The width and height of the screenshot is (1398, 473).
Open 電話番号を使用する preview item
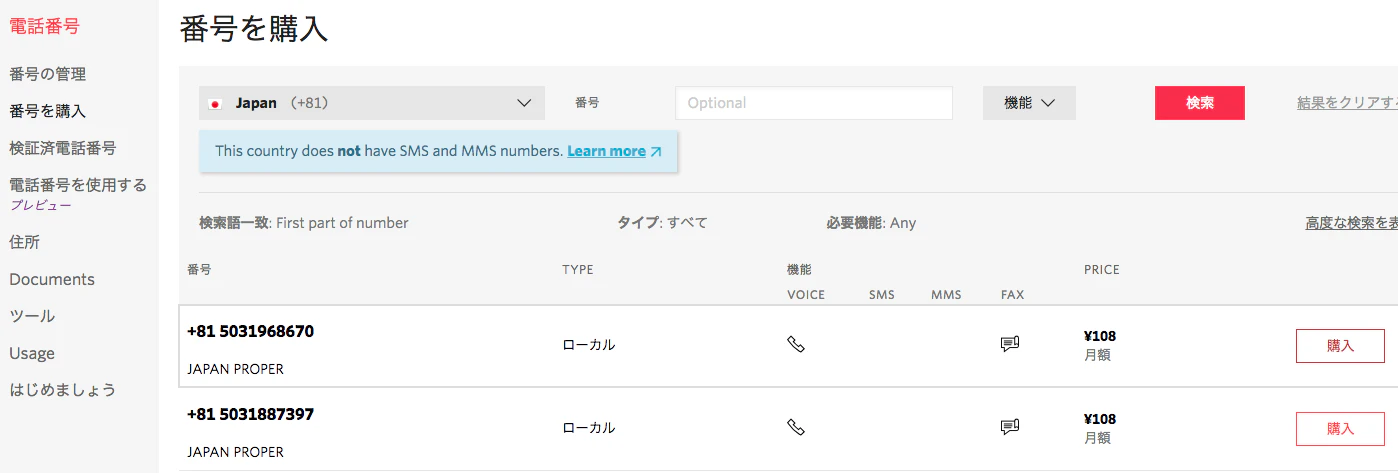tap(78, 185)
